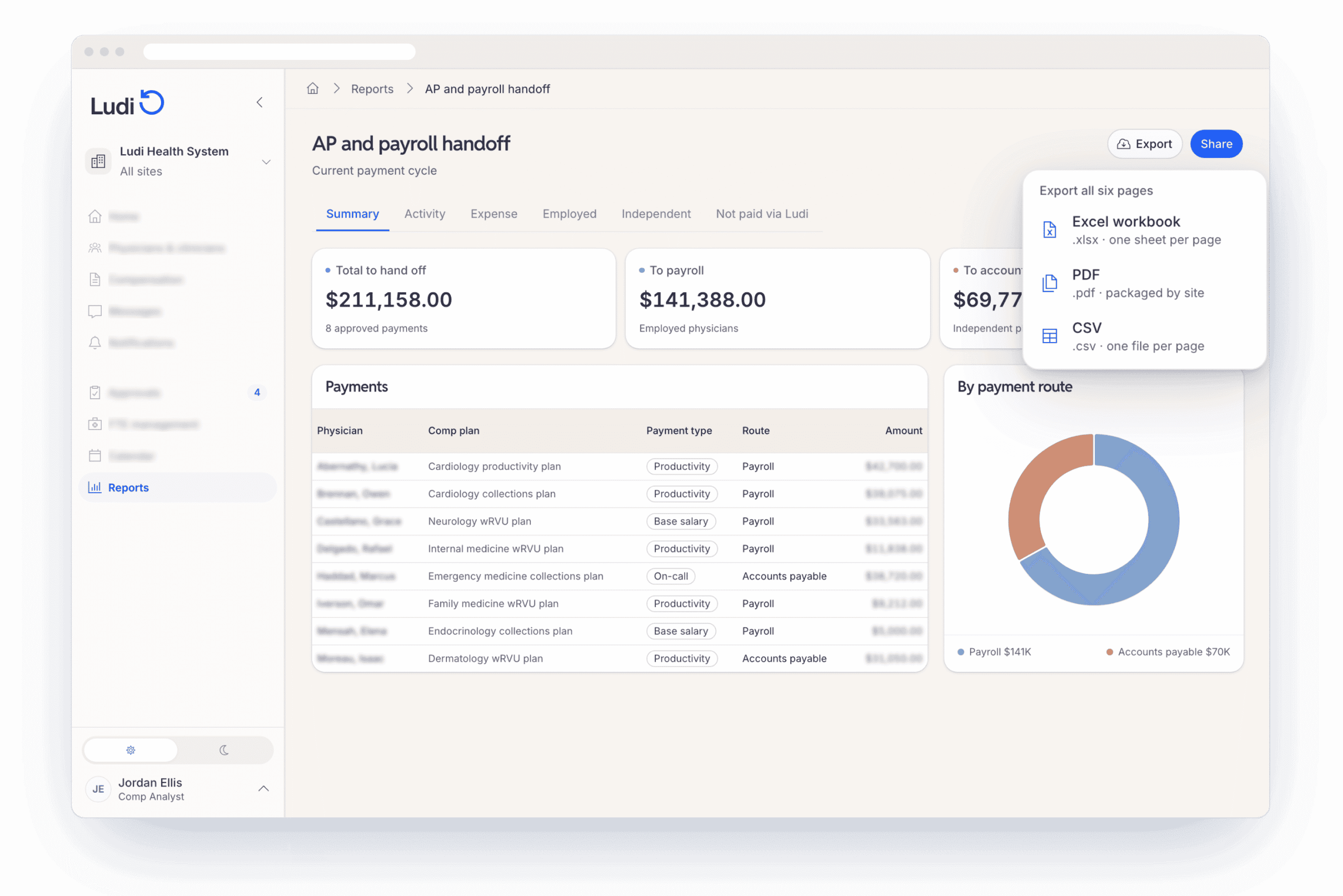
Task: Click the Physician column header
Action: coord(339,430)
